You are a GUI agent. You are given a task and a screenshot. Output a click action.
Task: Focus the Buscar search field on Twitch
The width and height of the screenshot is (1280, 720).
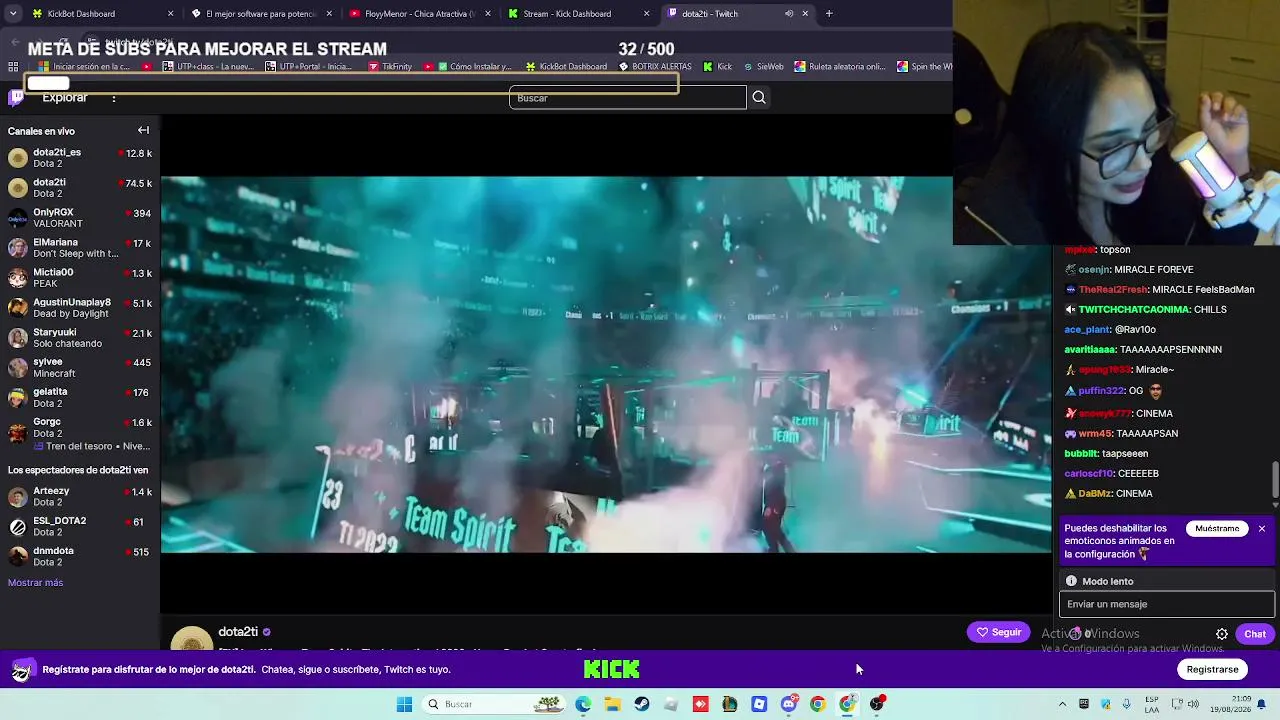pos(628,98)
